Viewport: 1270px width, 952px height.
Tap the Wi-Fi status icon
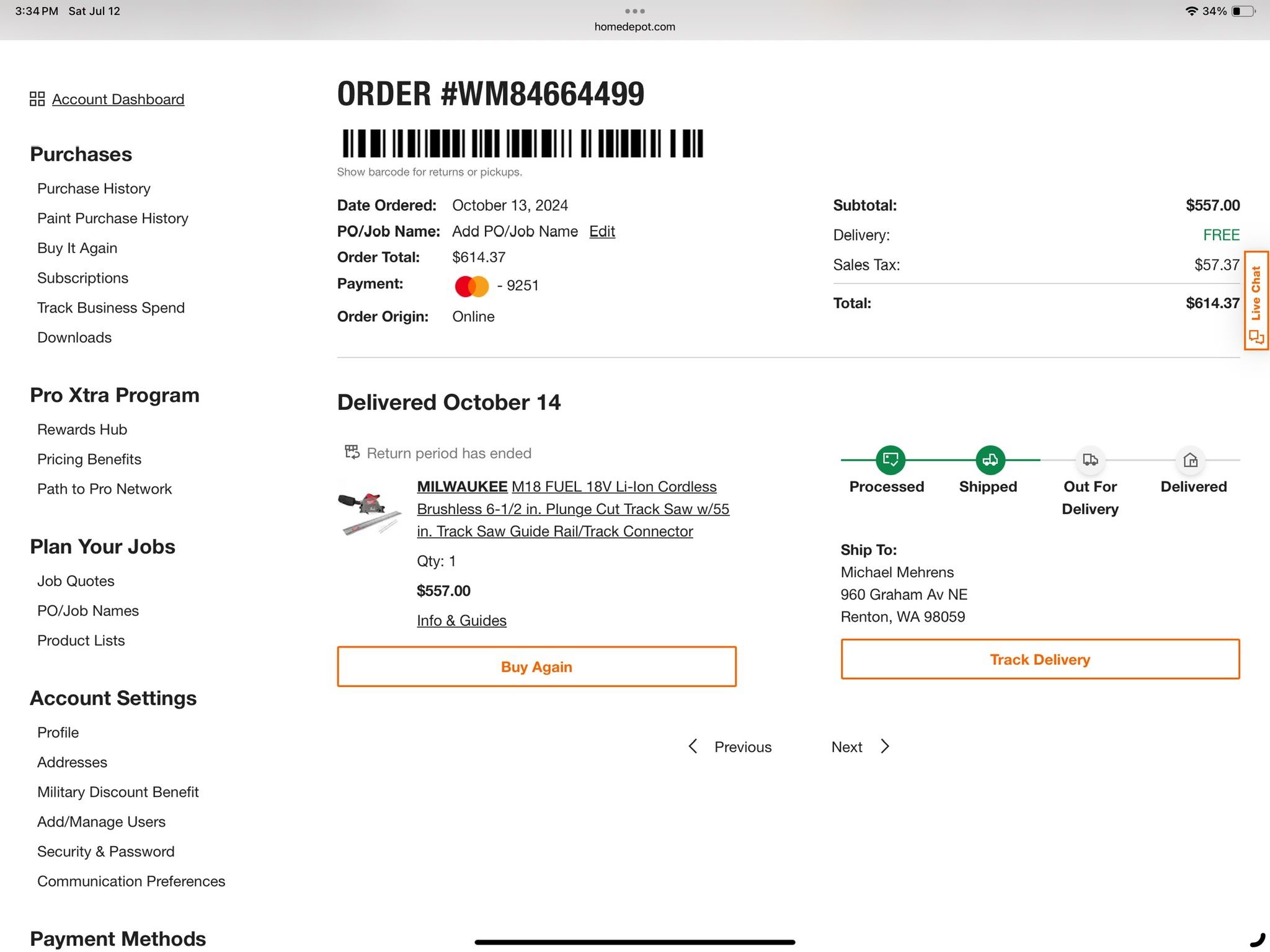click(1191, 11)
